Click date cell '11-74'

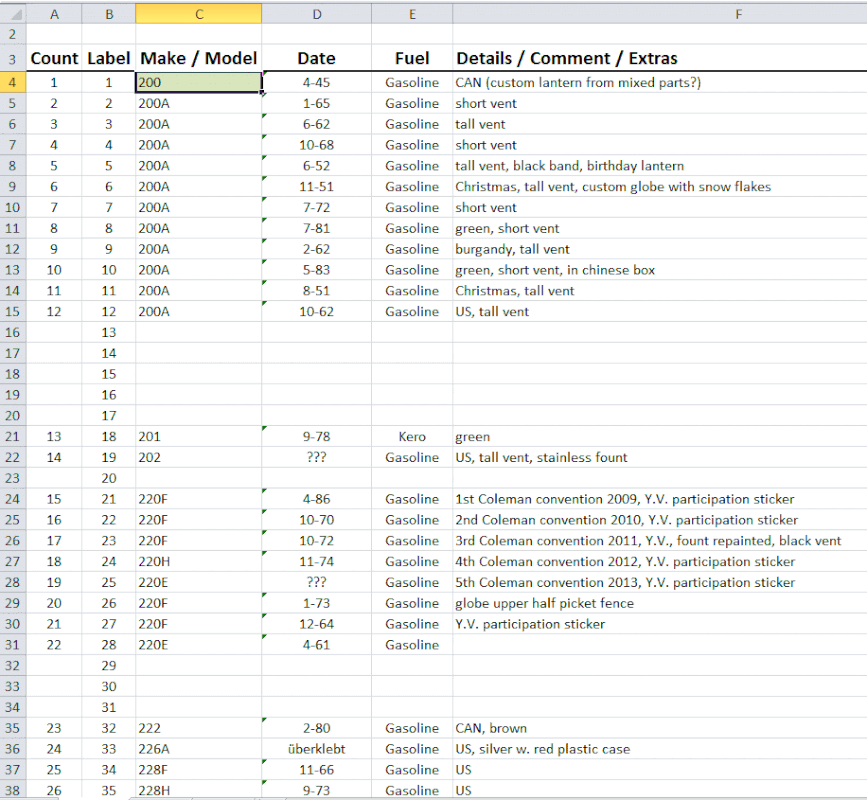tap(316, 562)
